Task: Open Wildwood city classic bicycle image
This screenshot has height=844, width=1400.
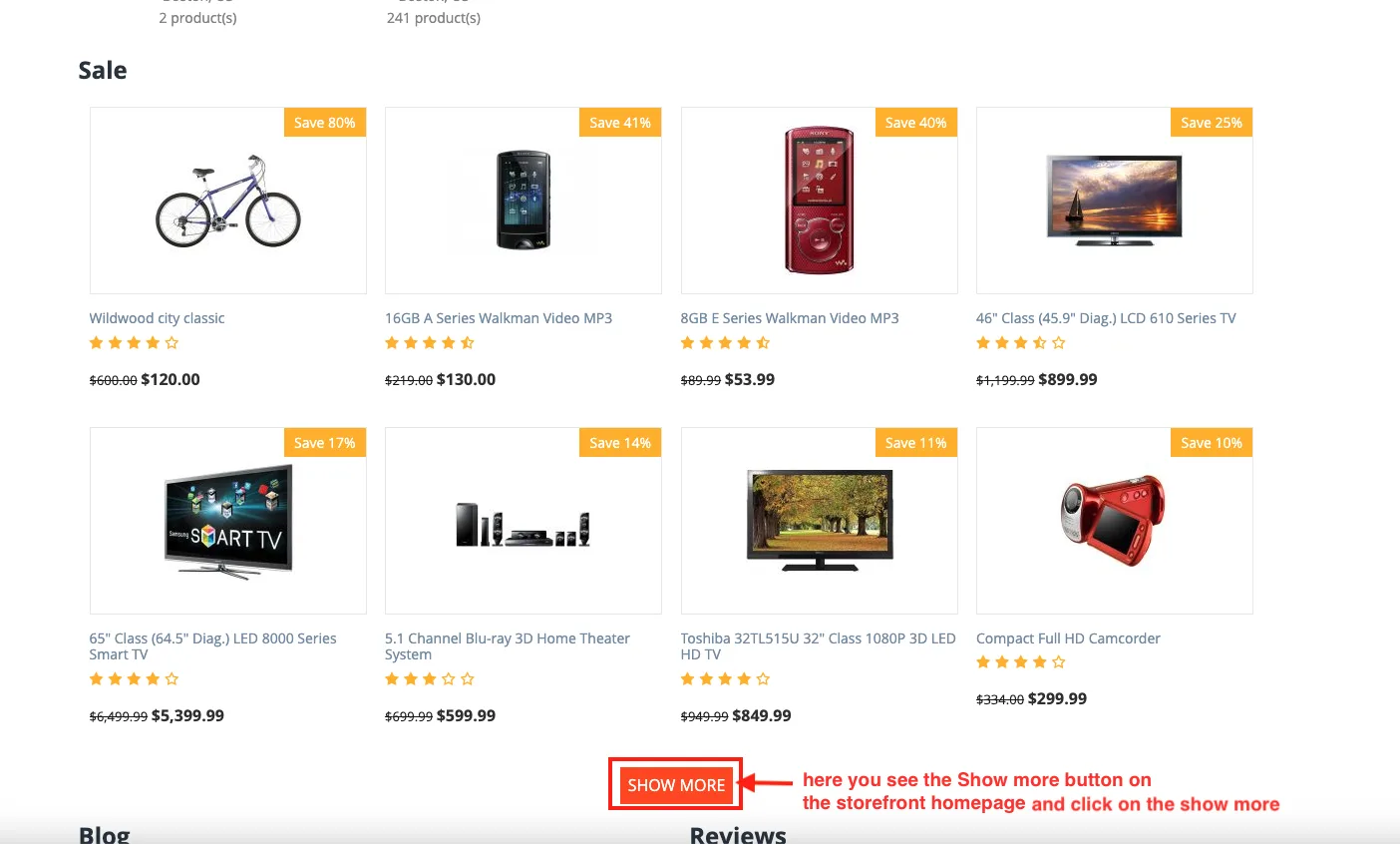Action: point(228,201)
